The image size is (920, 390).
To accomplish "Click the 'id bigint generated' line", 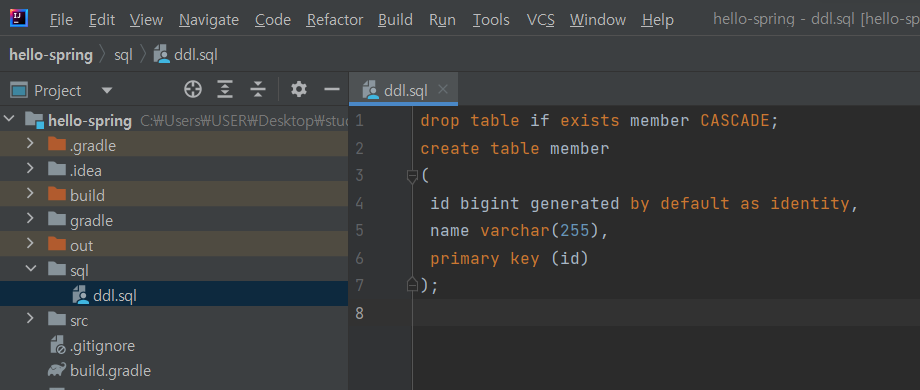I will click(644, 204).
